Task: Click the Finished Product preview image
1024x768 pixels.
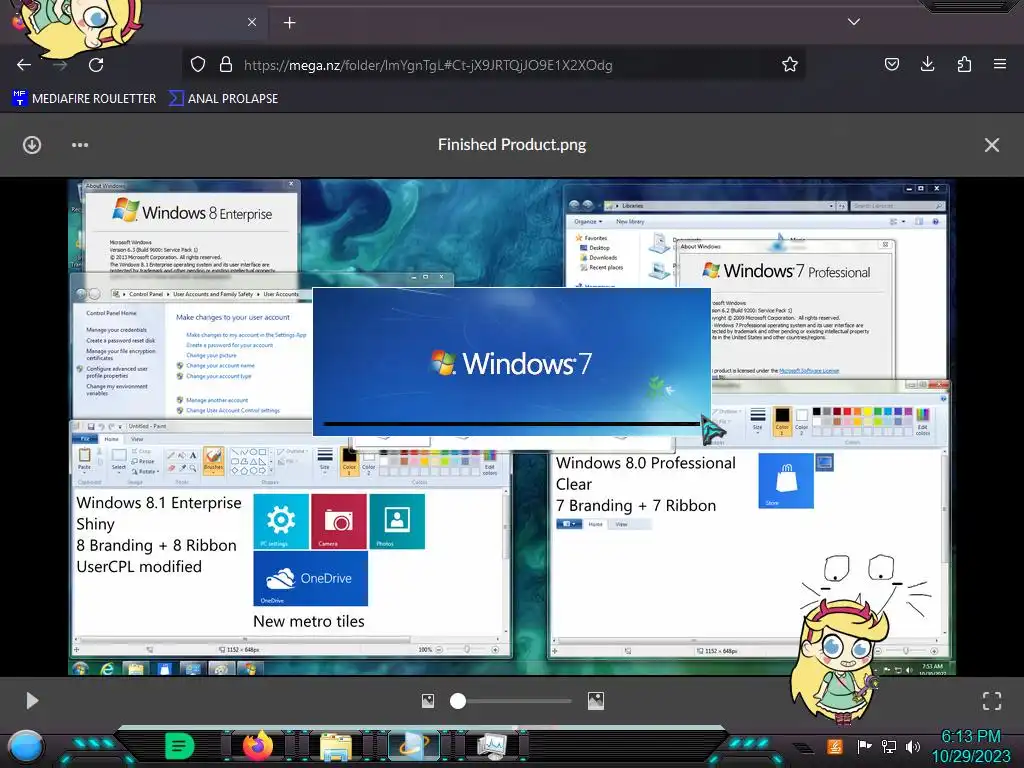Action: [511, 427]
